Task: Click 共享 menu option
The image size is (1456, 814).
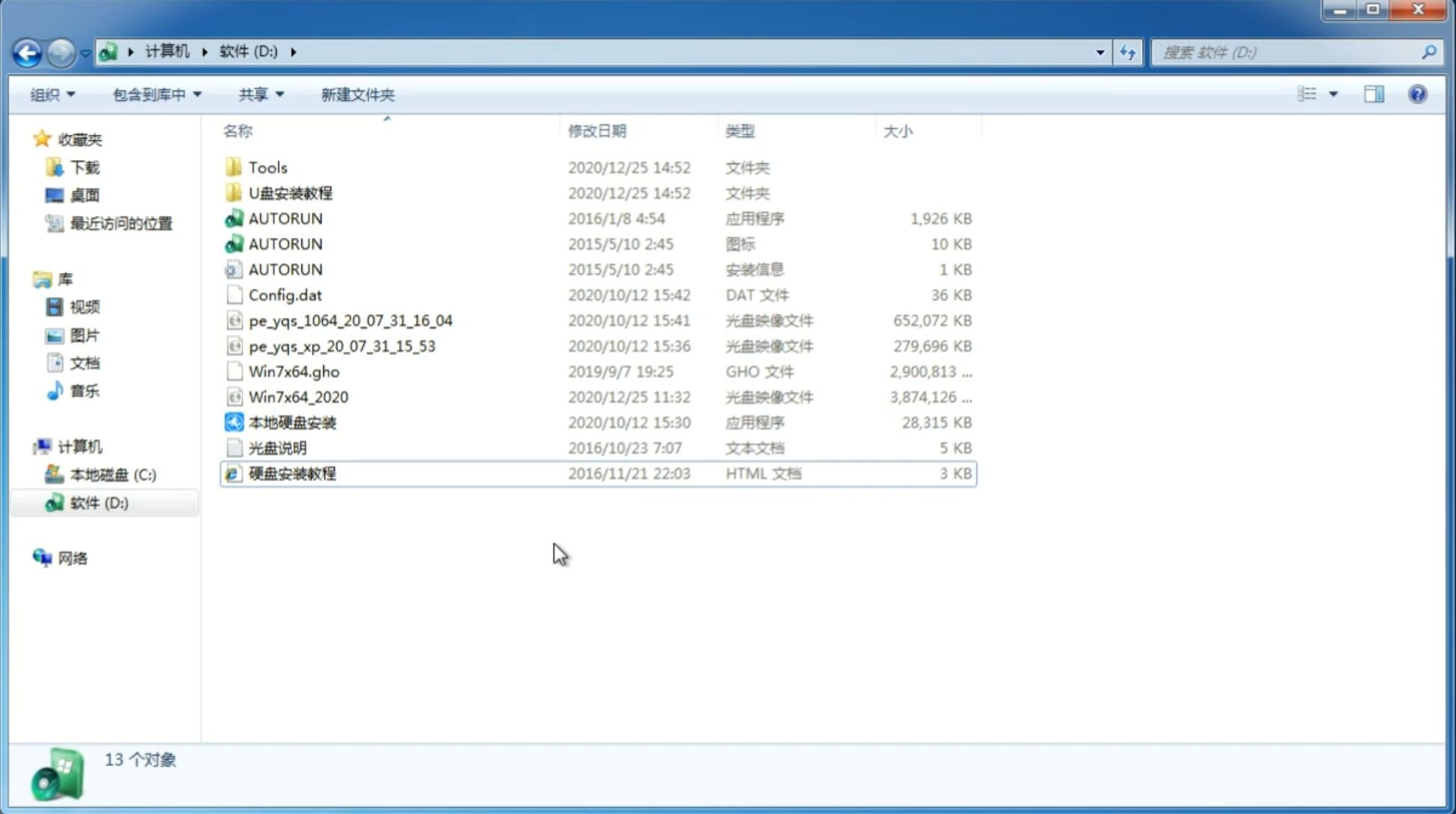Action: (x=259, y=94)
